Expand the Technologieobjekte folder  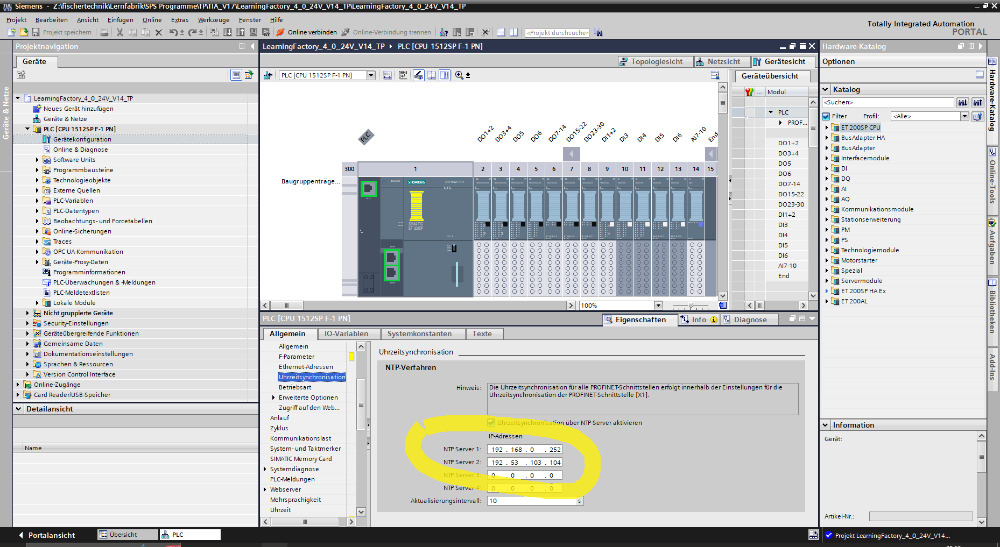point(37,180)
